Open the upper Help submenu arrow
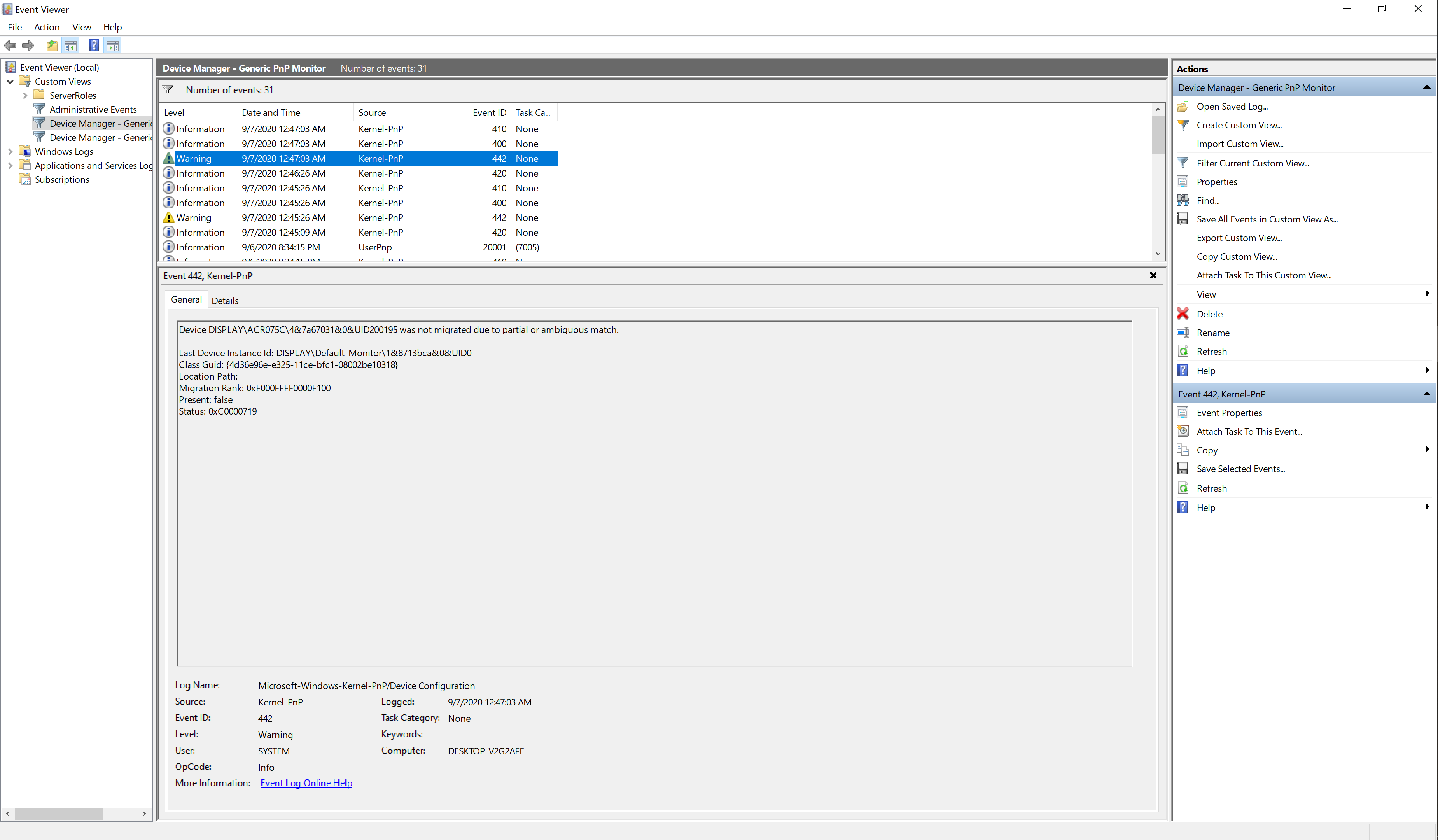1438x840 pixels. (x=1427, y=370)
